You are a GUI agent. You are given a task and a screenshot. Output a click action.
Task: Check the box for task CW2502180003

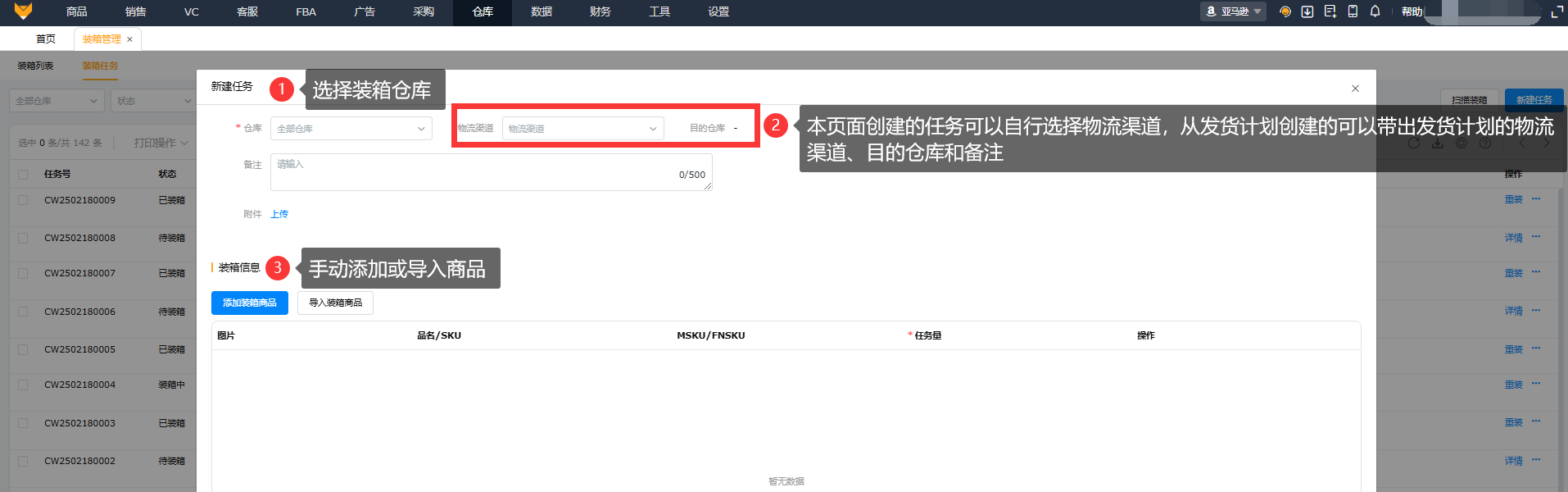(23, 423)
